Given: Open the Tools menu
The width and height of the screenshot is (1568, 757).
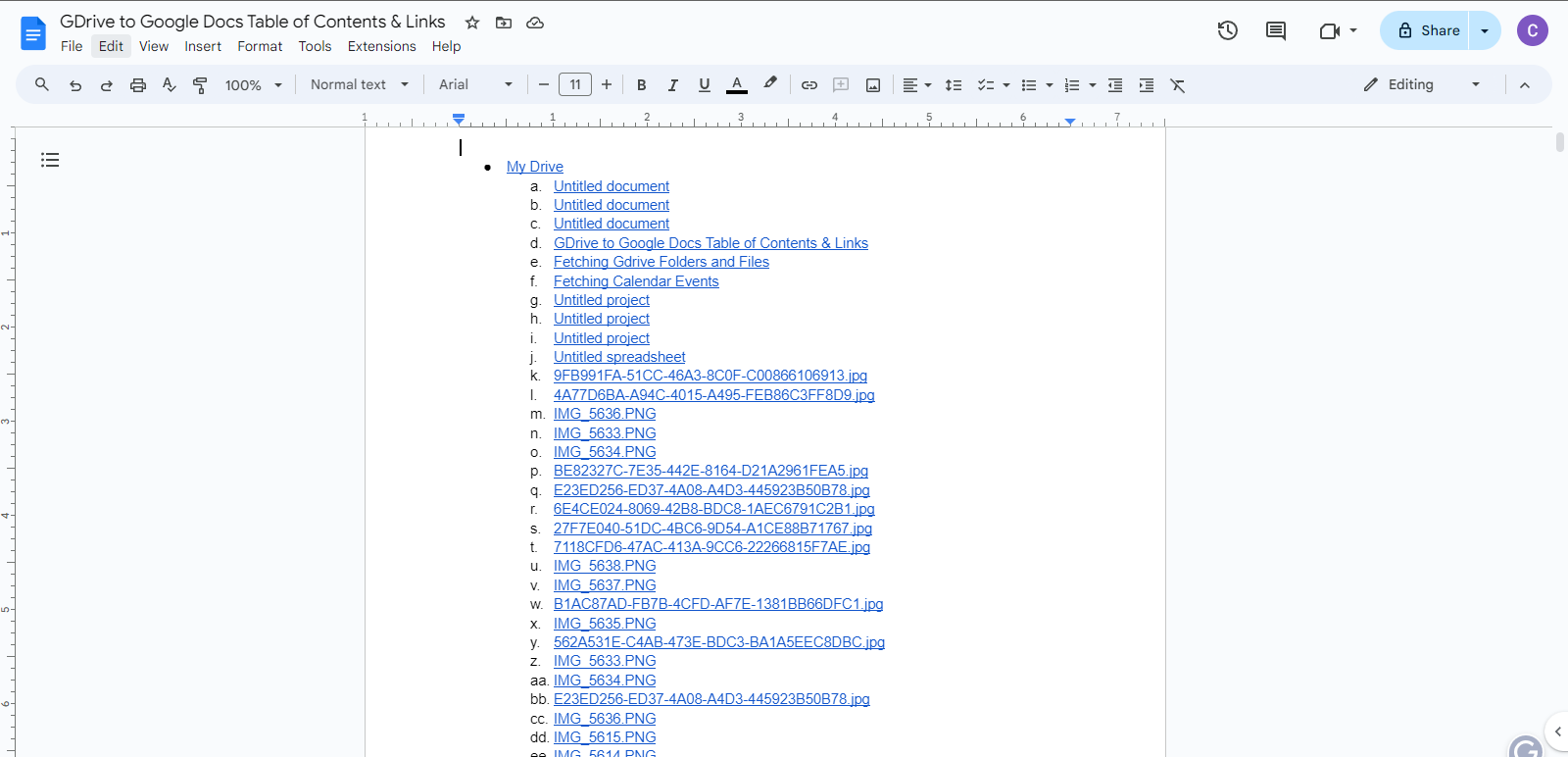Looking at the screenshot, I should click(x=315, y=46).
